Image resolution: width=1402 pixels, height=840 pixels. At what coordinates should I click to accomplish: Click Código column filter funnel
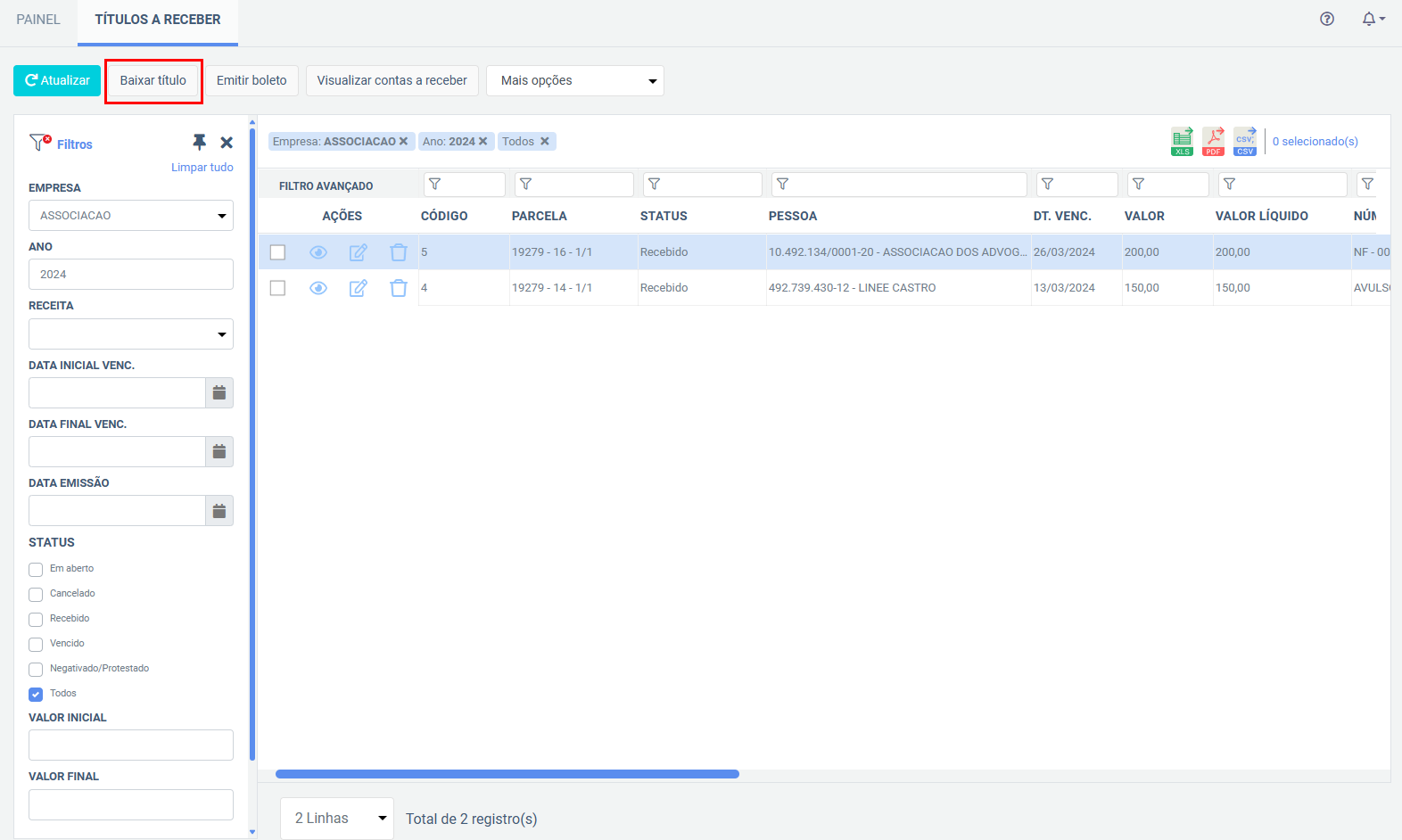434,184
